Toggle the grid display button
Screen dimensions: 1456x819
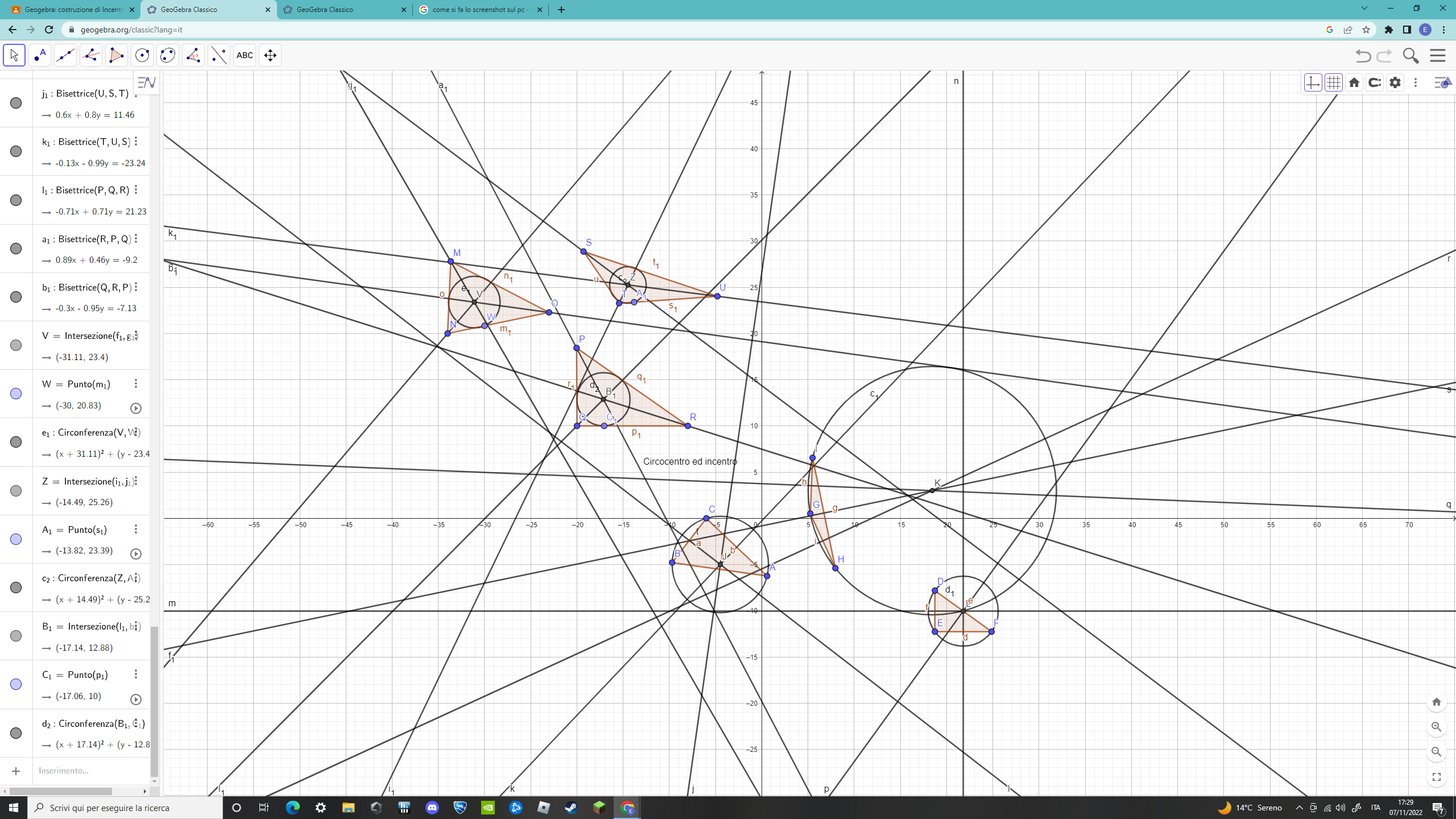point(1333,82)
